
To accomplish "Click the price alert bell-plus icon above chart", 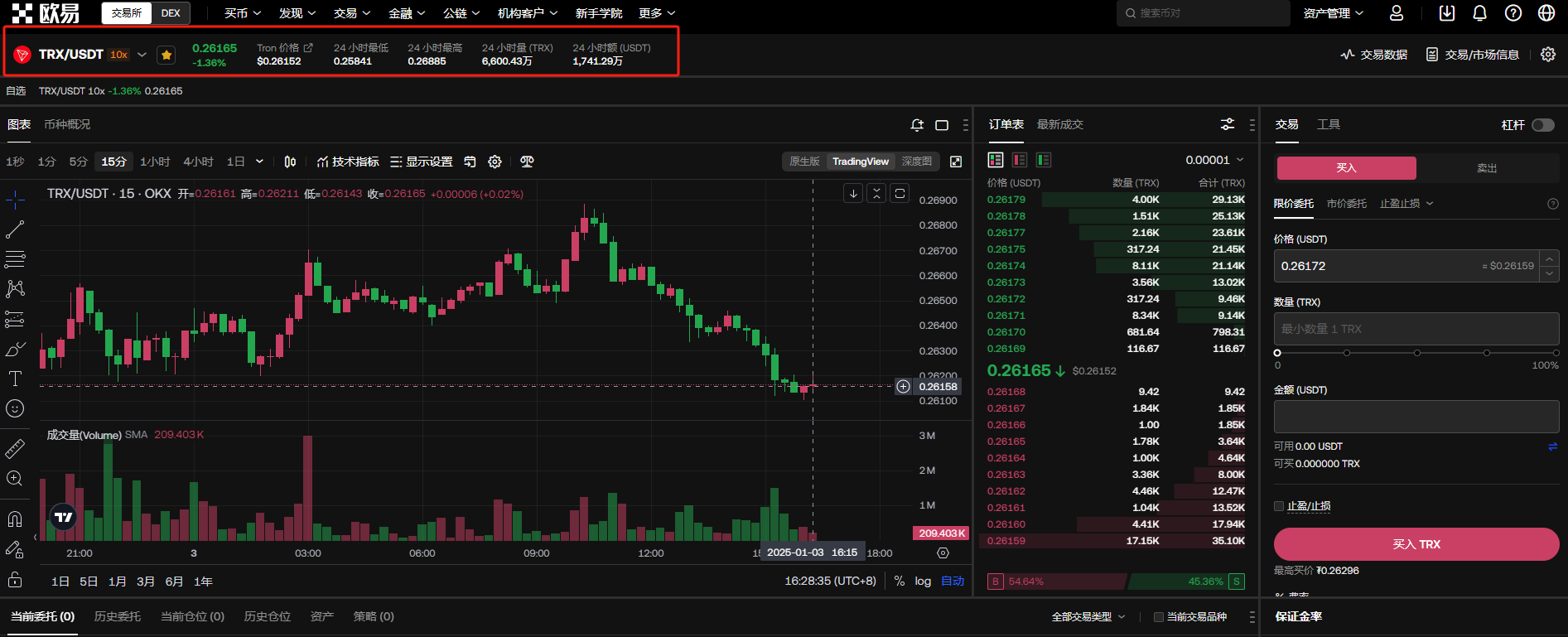I will (917, 125).
